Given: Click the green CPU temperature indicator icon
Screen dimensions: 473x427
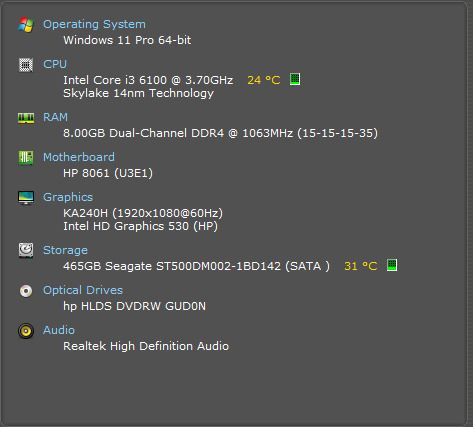Looking at the screenshot, I should pyautogui.click(x=295, y=79).
